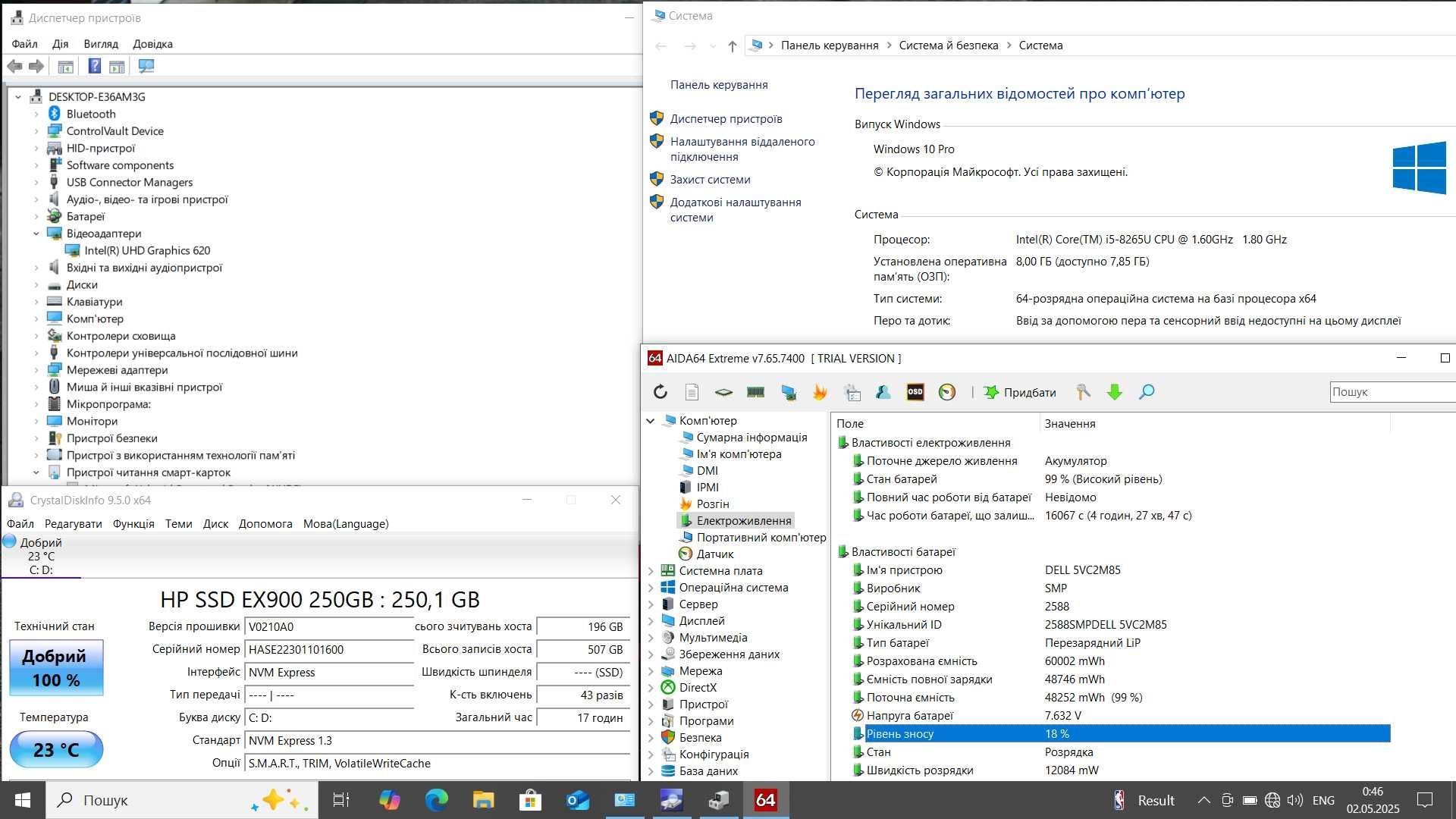Click the AIDA64 refresh icon
This screenshot has height=819, width=1456.
pyautogui.click(x=661, y=392)
